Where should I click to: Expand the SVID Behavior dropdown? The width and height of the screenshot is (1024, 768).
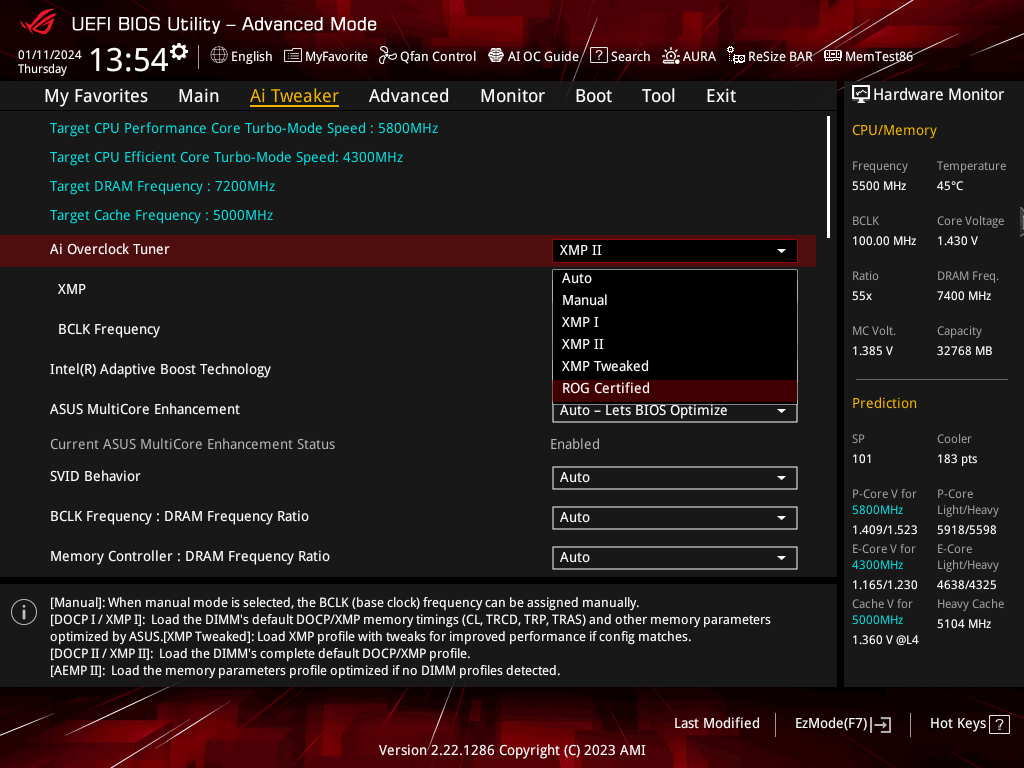point(674,478)
